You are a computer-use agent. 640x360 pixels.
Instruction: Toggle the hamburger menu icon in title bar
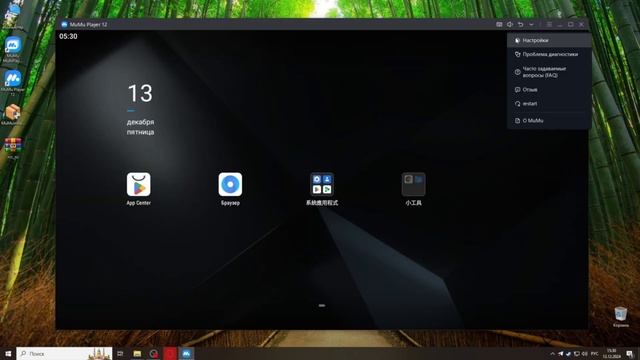(x=549, y=24)
